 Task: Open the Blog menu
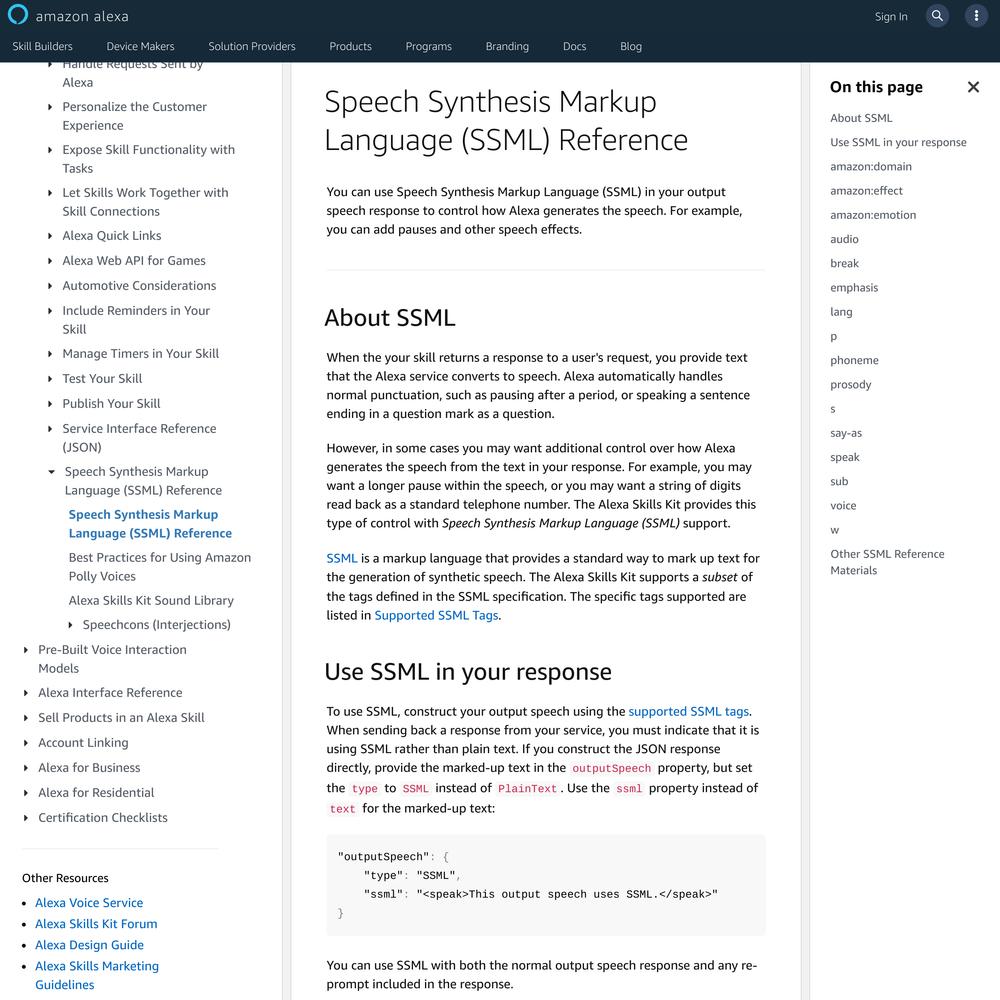click(631, 46)
